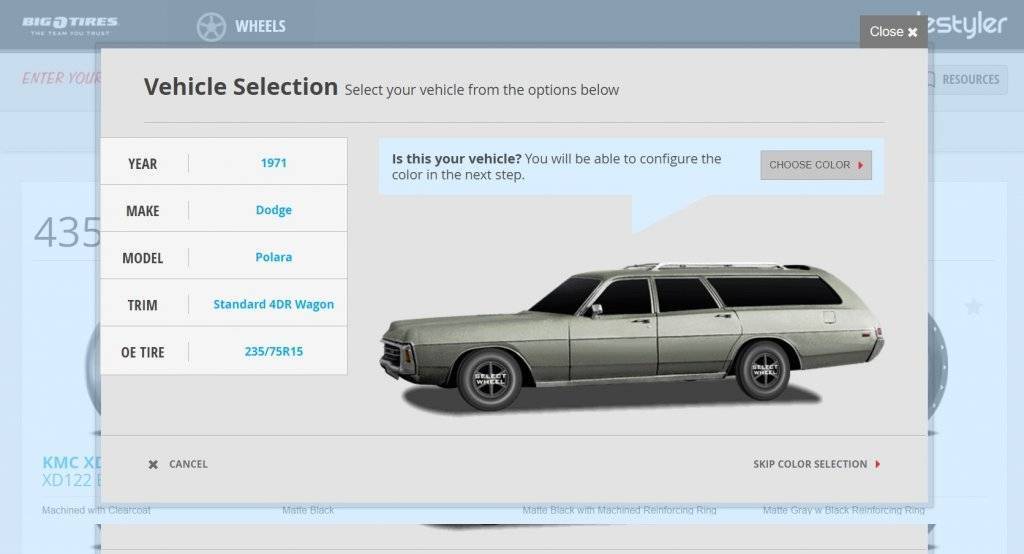Change the model value Polara
1024x554 pixels.
click(273, 257)
